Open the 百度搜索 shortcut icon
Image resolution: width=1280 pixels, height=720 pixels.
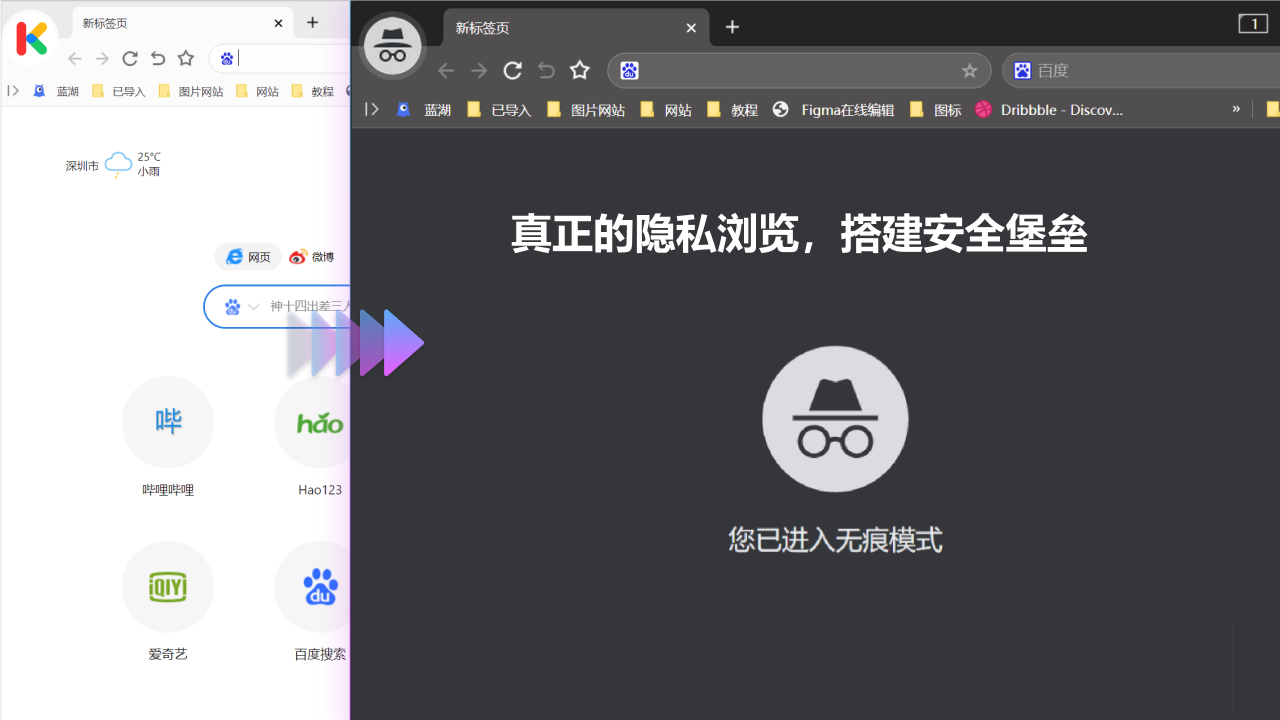318,587
